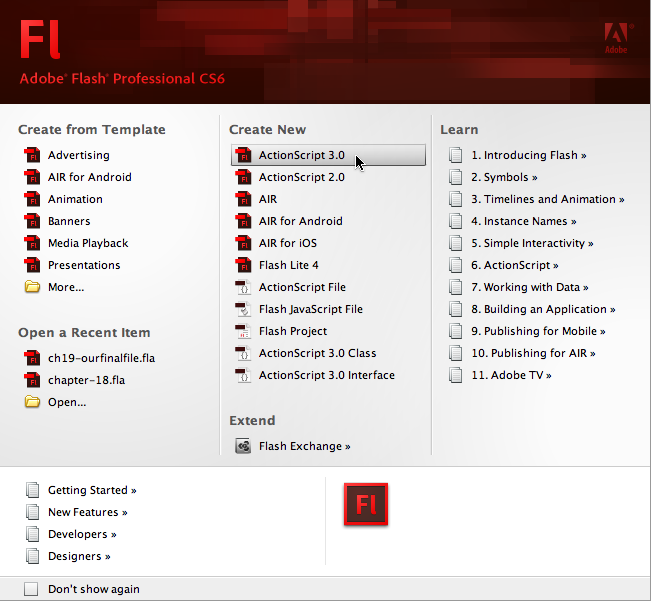Enable the Don't show again checkbox
This screenshot has height=601, width=651.
(31, 589)
